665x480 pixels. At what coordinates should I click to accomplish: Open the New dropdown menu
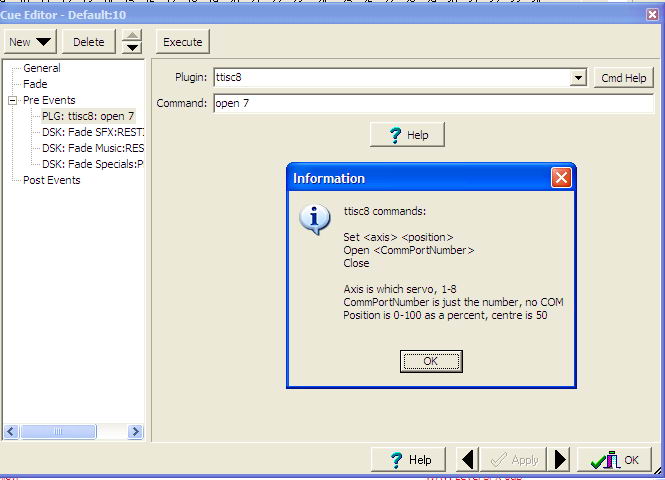[x=31, y=42]
